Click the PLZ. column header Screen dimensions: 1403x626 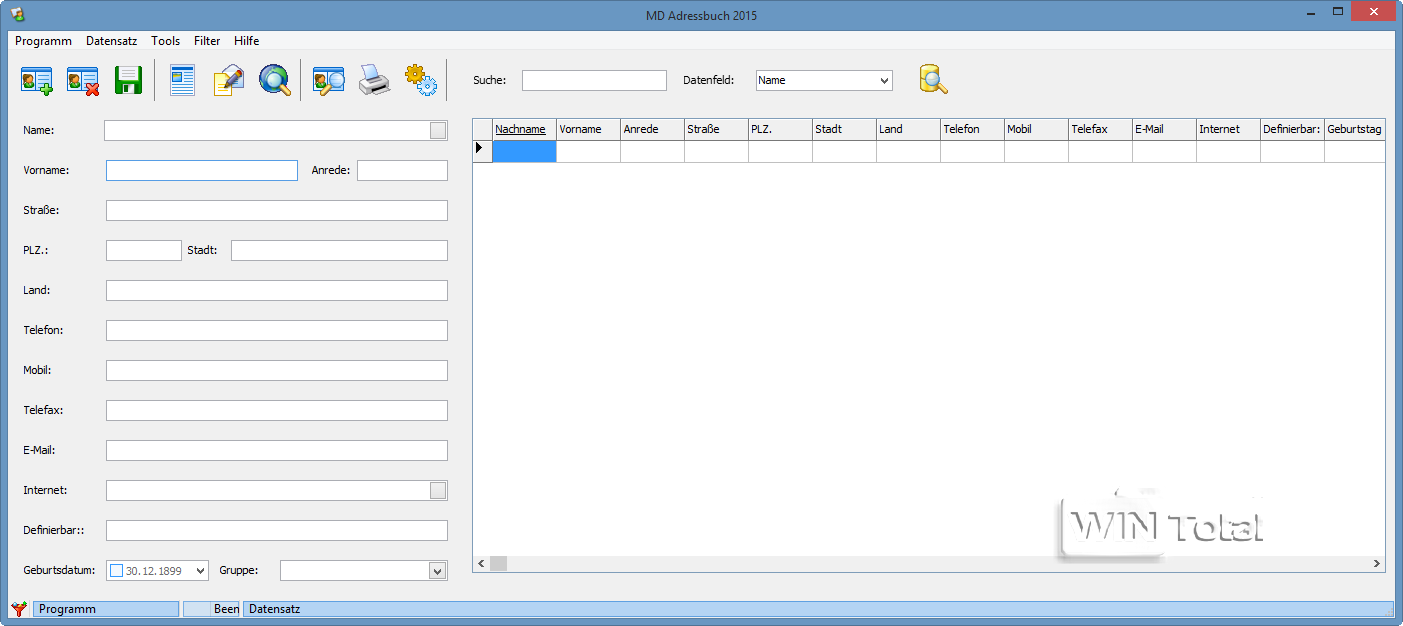click(781, 129)
